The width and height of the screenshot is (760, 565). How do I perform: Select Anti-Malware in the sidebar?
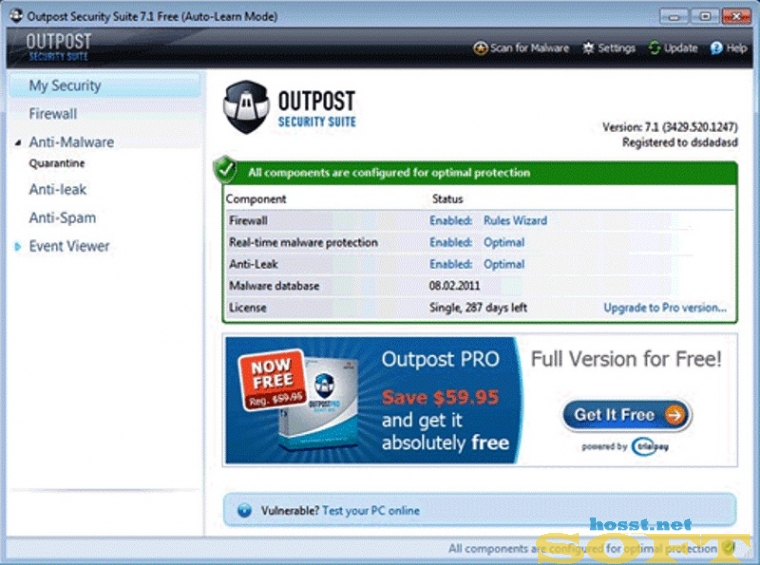(71, 142)
